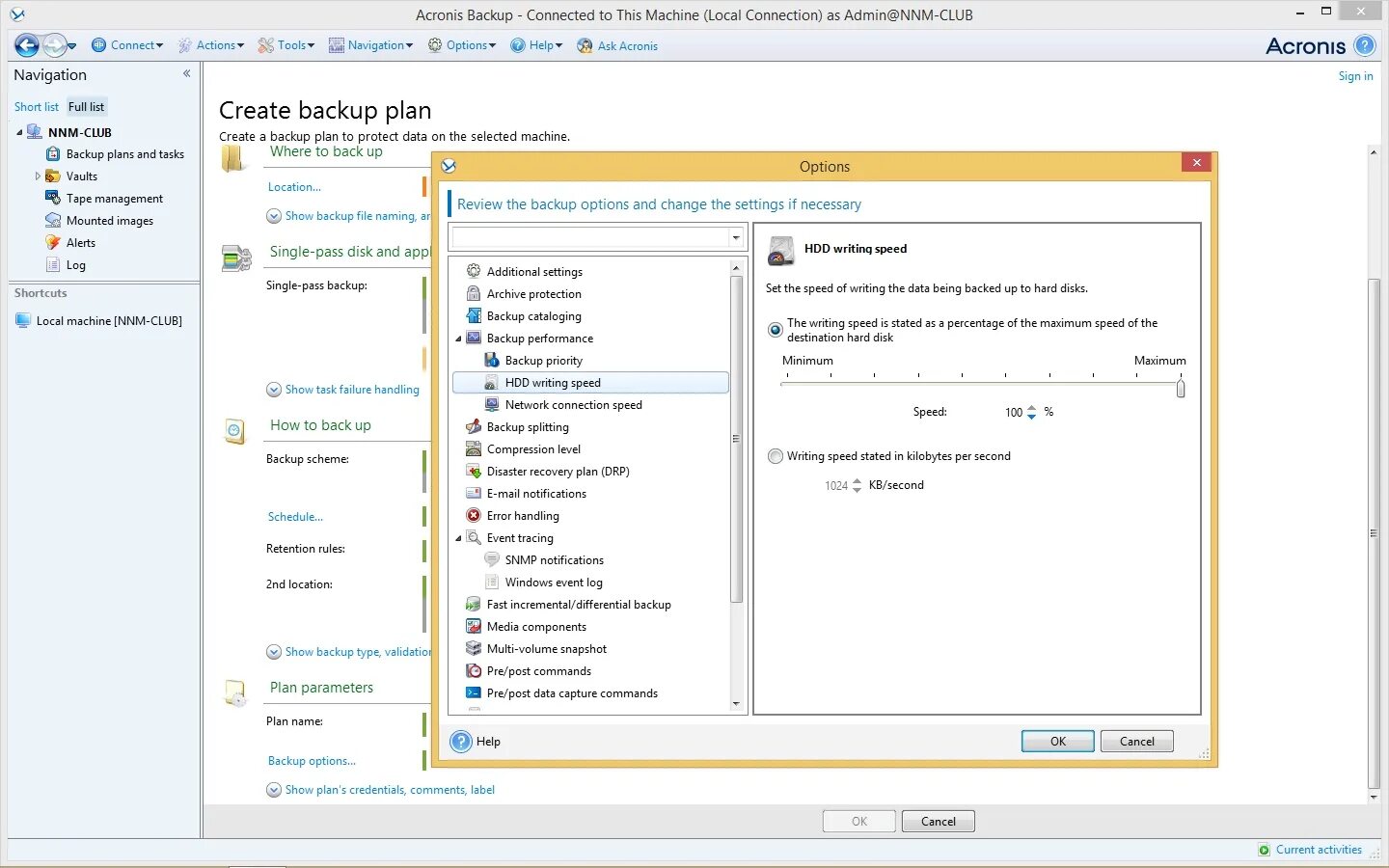Image resolution: width=1389 pixels, height=868 pixels.
Task: Collapse the Navigation pane with chevrons
Action: (x=186, y=73)
